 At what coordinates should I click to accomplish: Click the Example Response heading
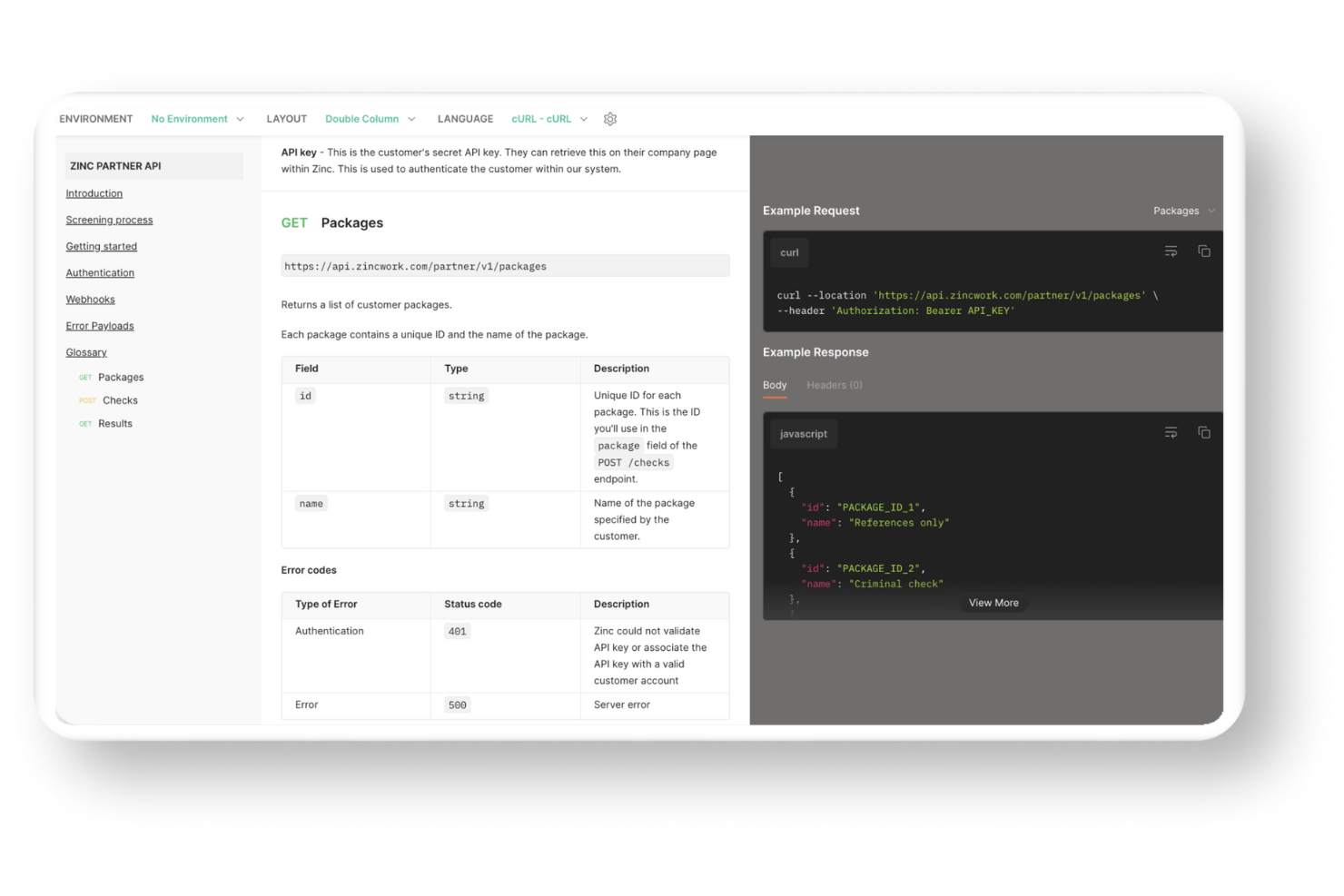815,352
